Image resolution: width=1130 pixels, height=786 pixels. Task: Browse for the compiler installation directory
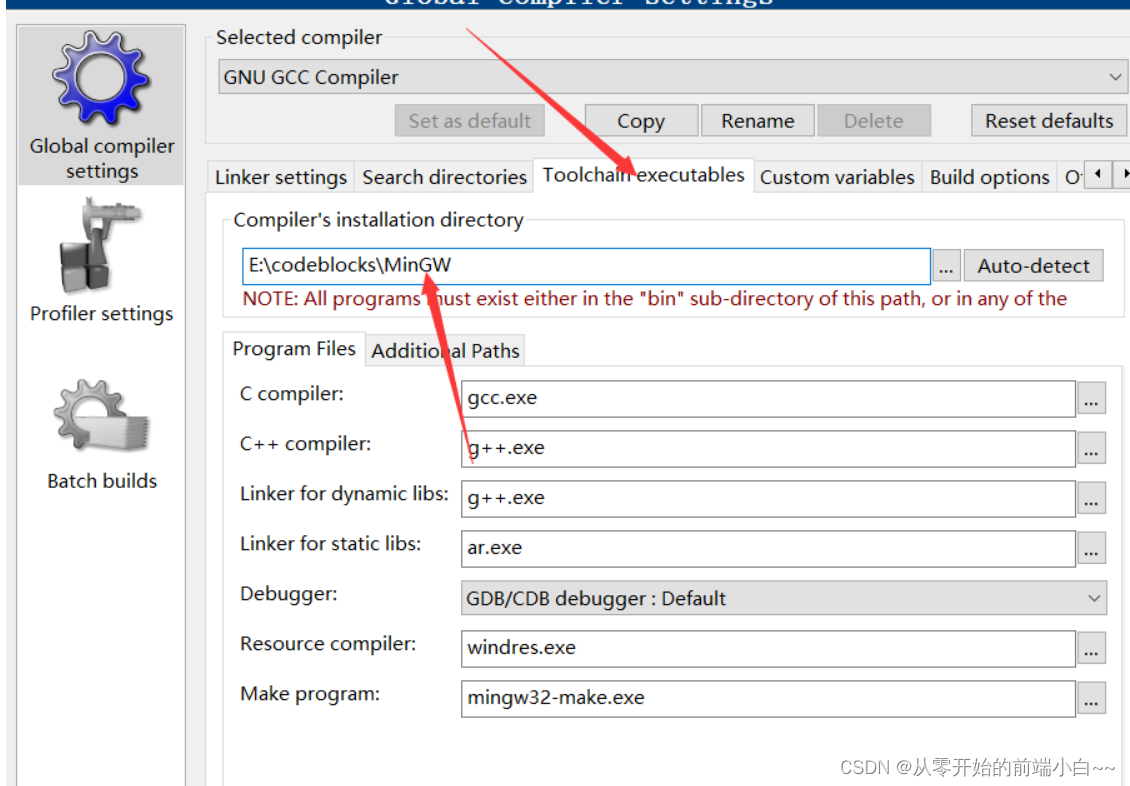click(x=945, y=266)
